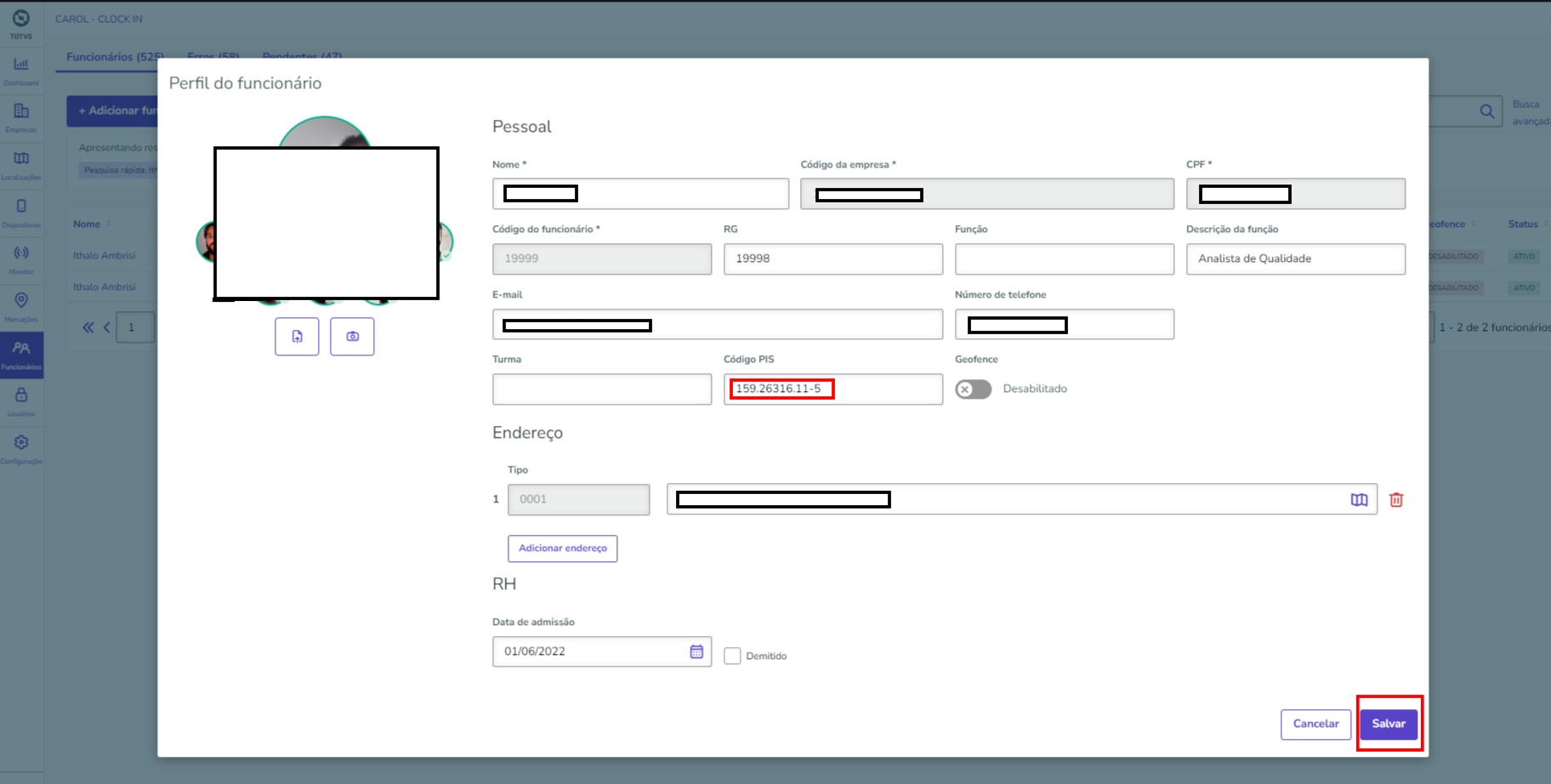Viewport: 1551px width, 784px height.
Task: Click the upload photo file icon button
Action: point(297,337)
